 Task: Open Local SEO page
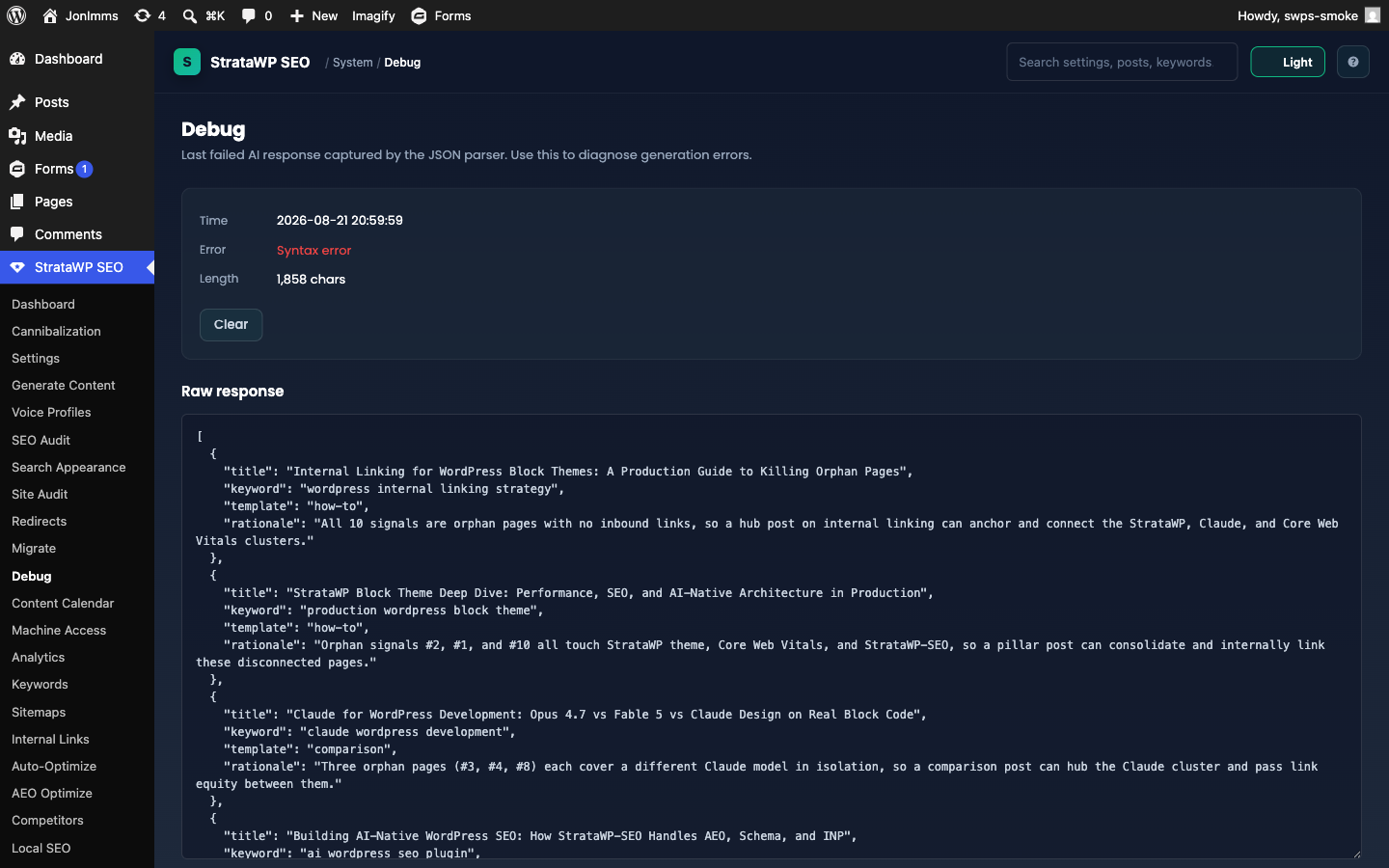[x=41, y=848]
